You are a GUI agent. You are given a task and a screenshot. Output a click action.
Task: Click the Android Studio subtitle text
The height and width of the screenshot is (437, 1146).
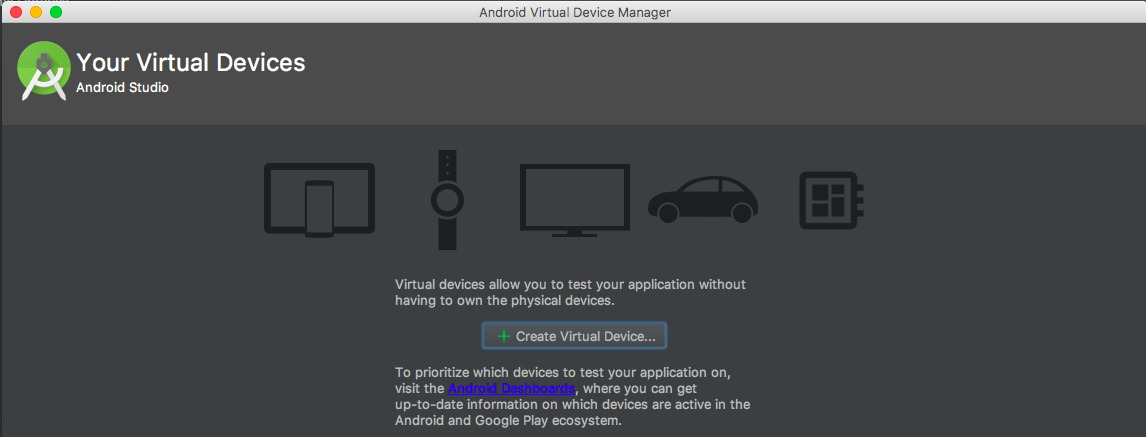(x=122, y=88)
